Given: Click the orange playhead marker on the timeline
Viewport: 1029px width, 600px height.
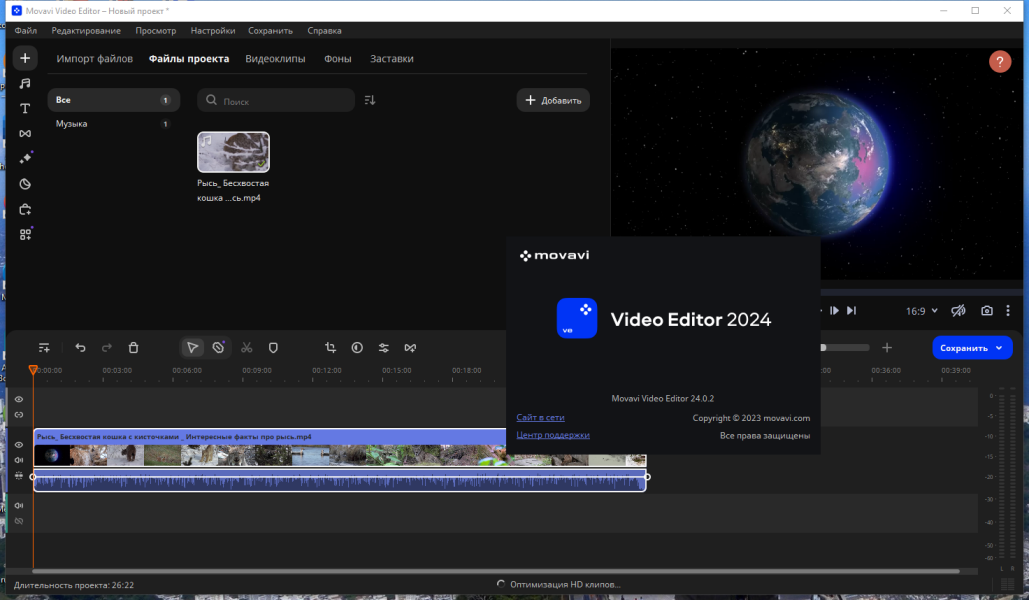Looking at the screenshot, I should pyautogui.click(x=33, y=370).
